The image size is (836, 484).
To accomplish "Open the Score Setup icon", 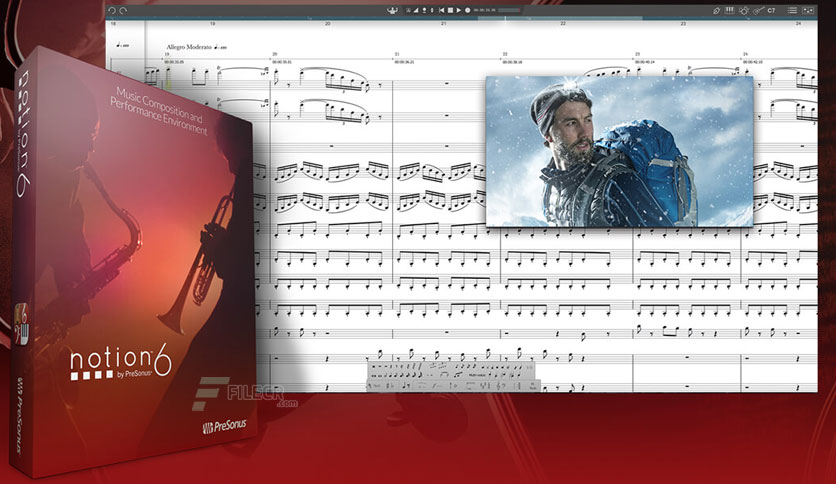I will (717, 10).
